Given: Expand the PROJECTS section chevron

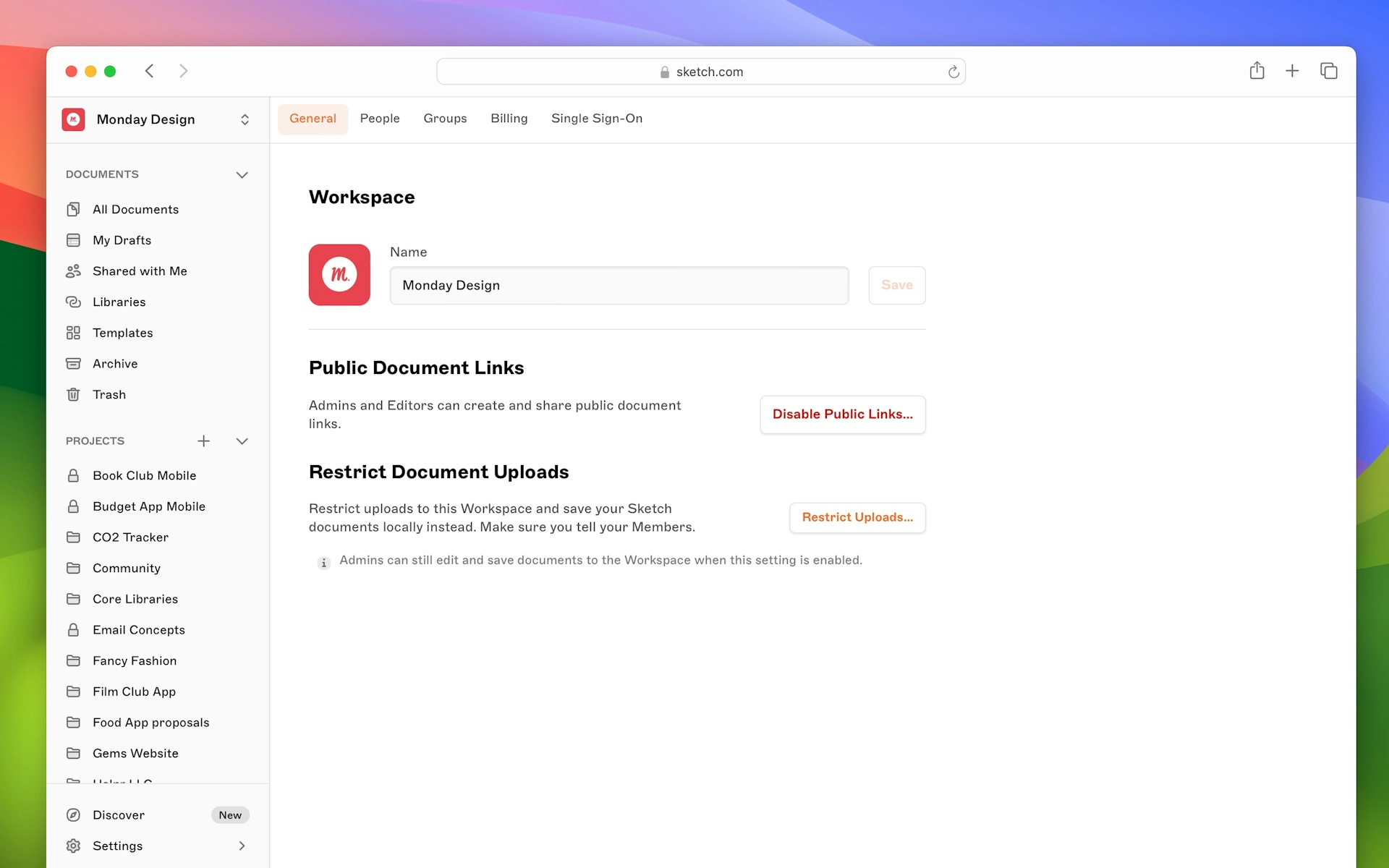Looking at the screenshot, I should [242, 440].
